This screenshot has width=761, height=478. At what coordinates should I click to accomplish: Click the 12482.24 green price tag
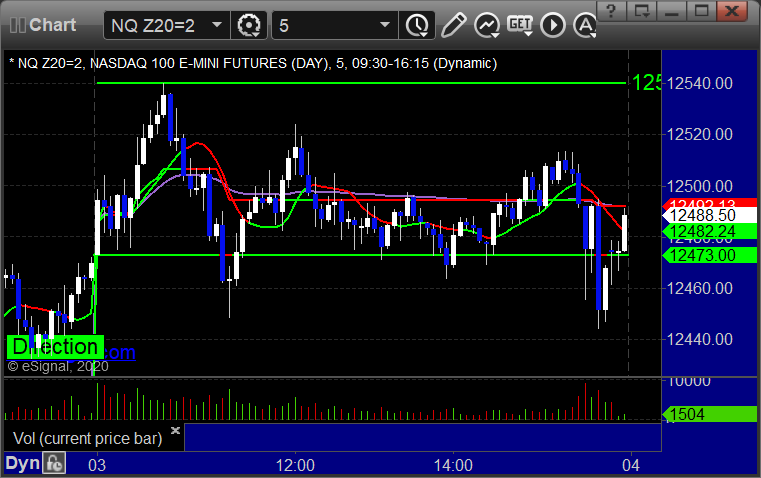pyautogui.click(x=710, y=231)
